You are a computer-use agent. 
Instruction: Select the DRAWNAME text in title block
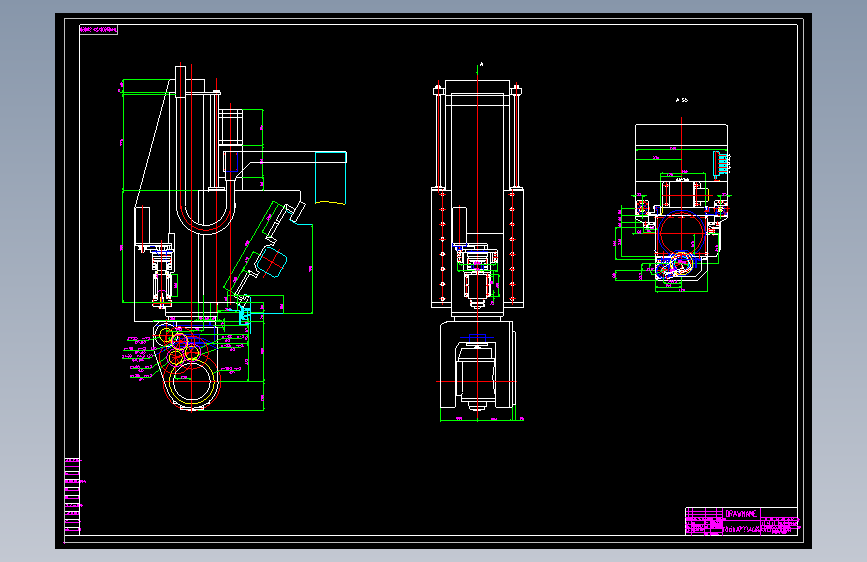click(741, 514)
